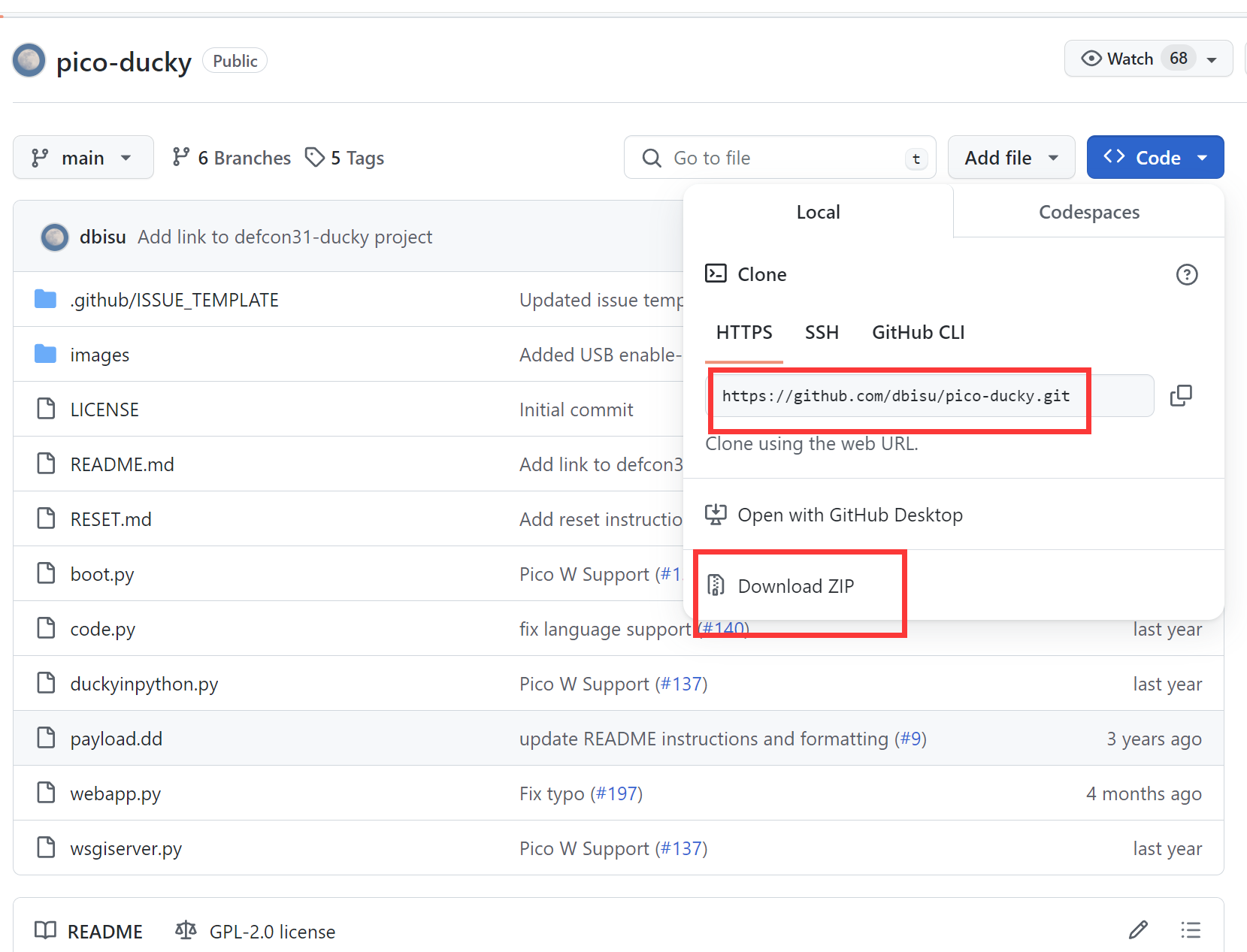Click the '4 months ago' timestamp
The width and height of the screenshot is (1247, 952).
pos(1144,793)
